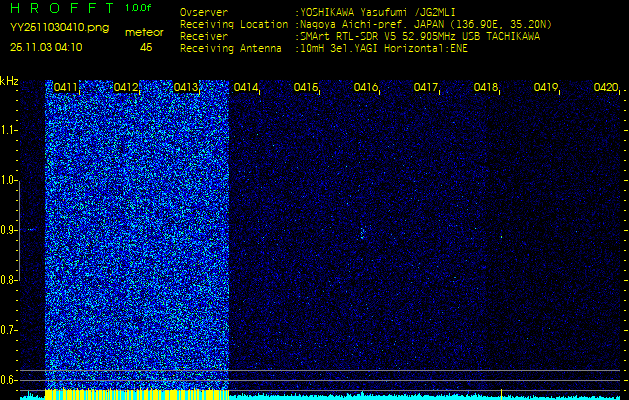
Task: Click the 0.9 frequency axis label
Action: click(x=7, y=230)
